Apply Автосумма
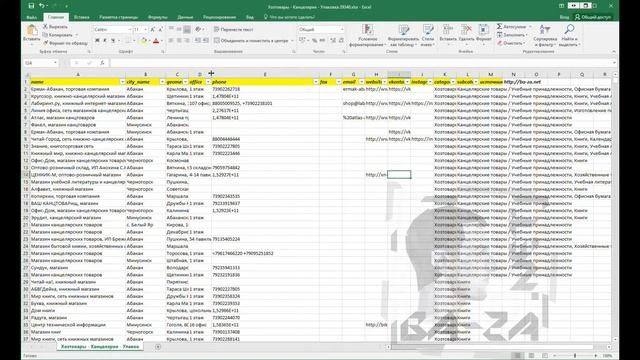The width and height of the screenshot is (640, 360). tap(512, 27)
